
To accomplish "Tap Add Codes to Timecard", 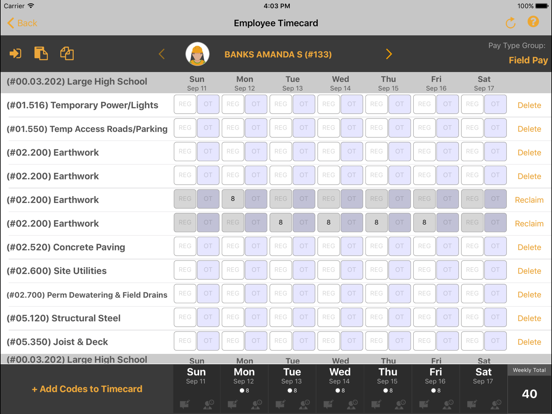I will click(87, 389).
